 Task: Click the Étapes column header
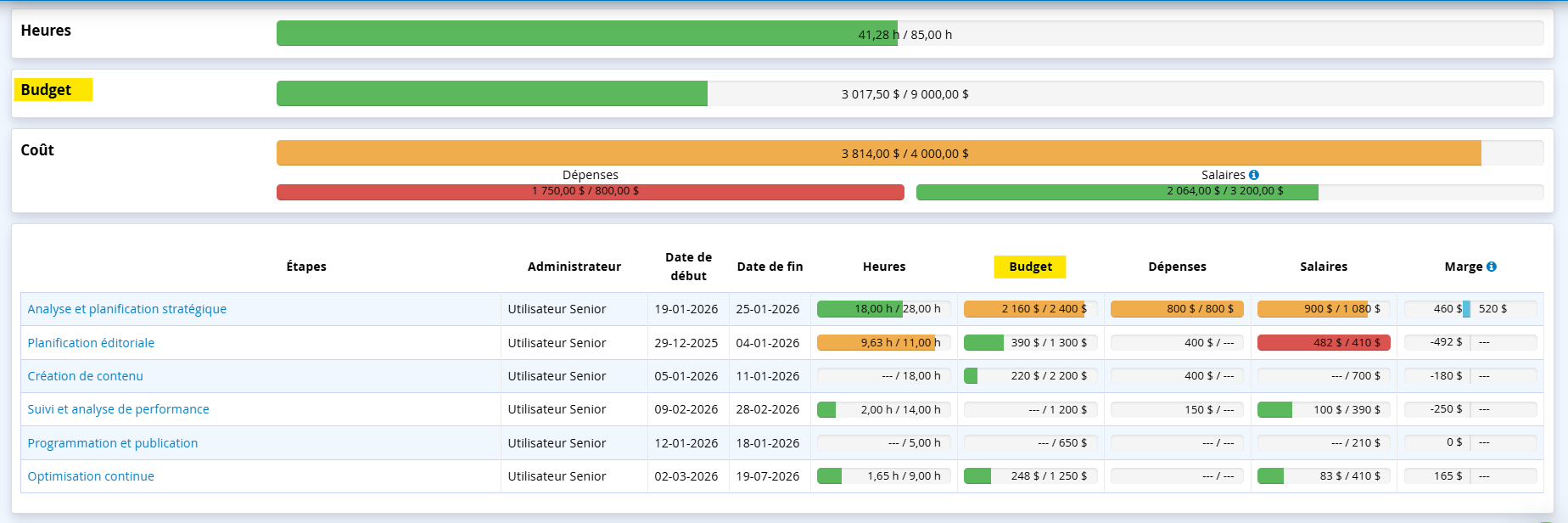pyautogui.click(x=306, y=267)
